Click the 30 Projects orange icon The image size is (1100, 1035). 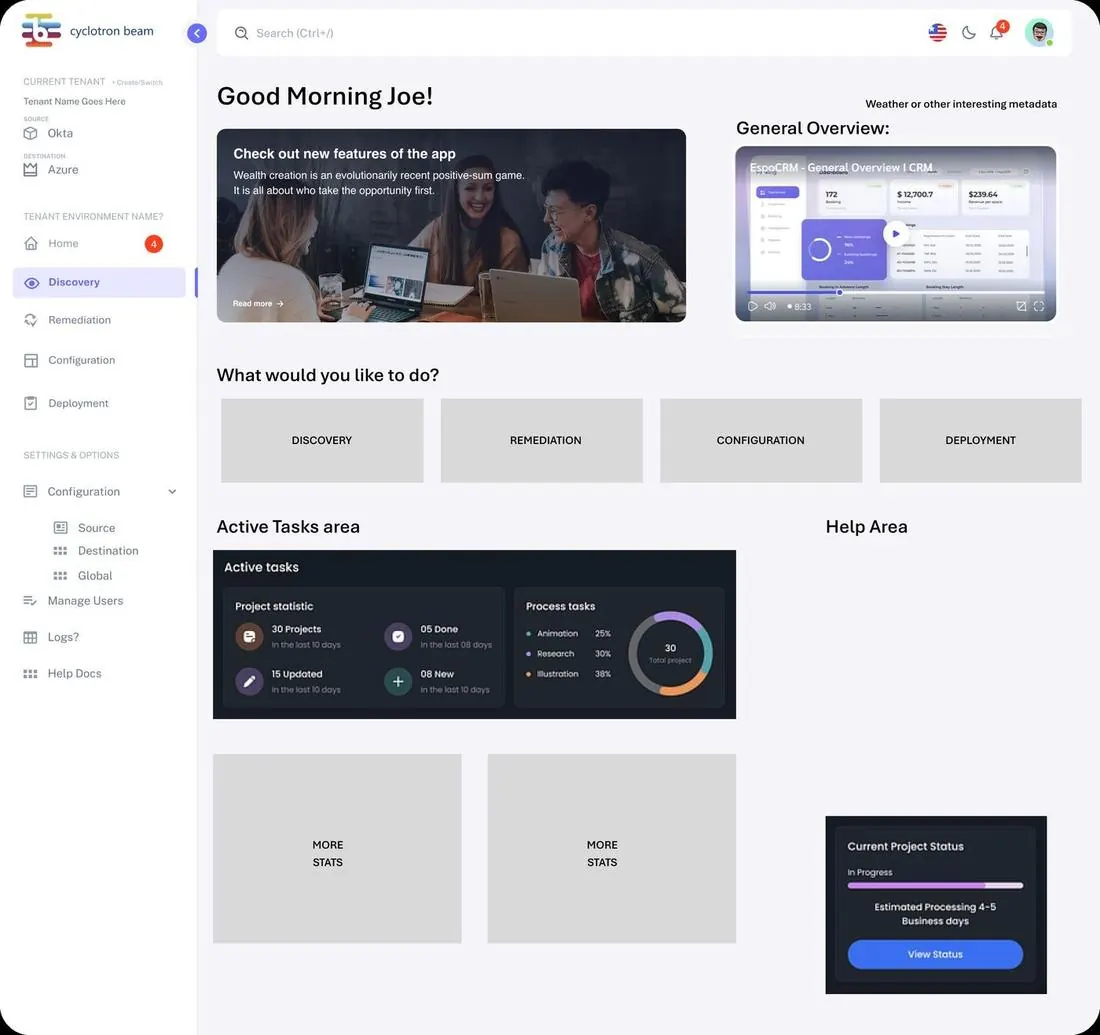click(x=249, y=636)
